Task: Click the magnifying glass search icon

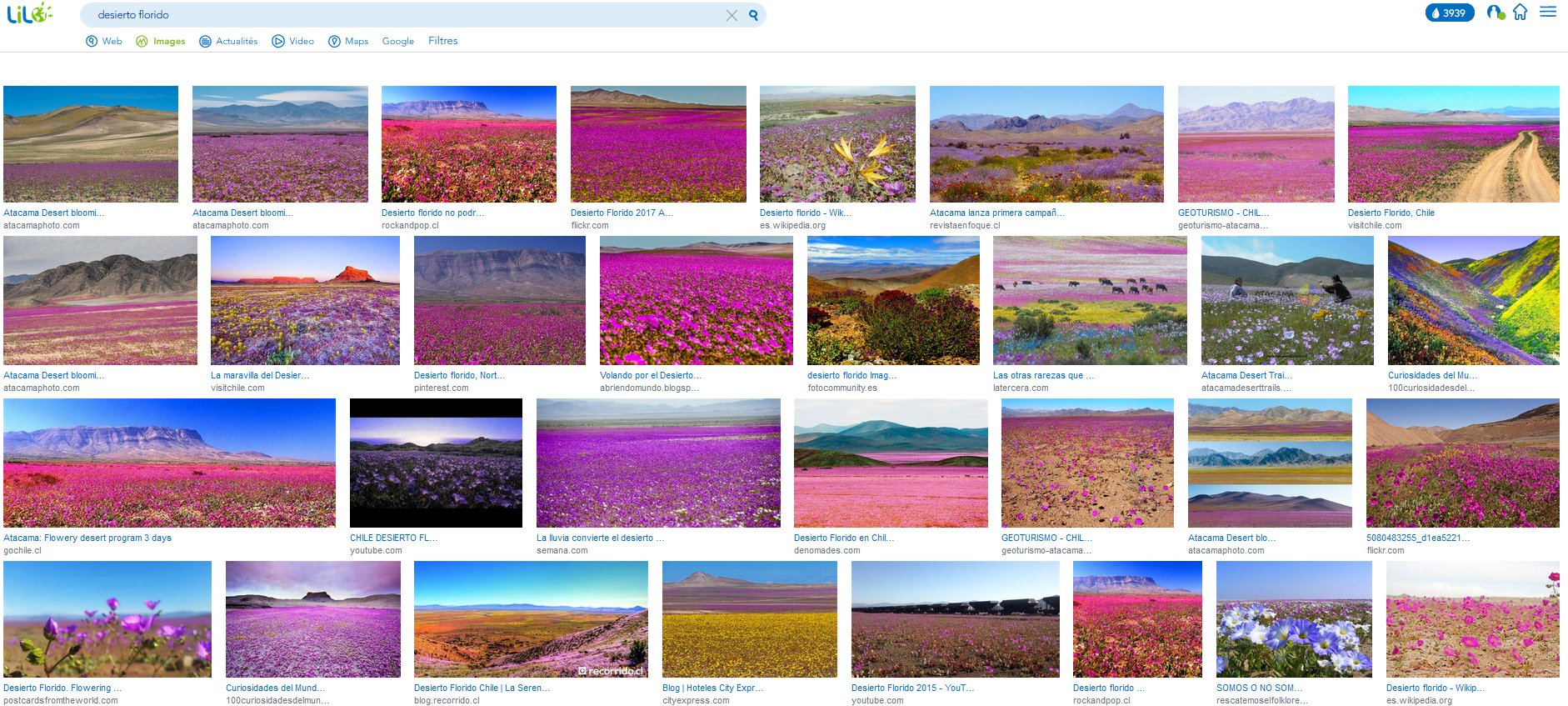Action: coord(753,15)
